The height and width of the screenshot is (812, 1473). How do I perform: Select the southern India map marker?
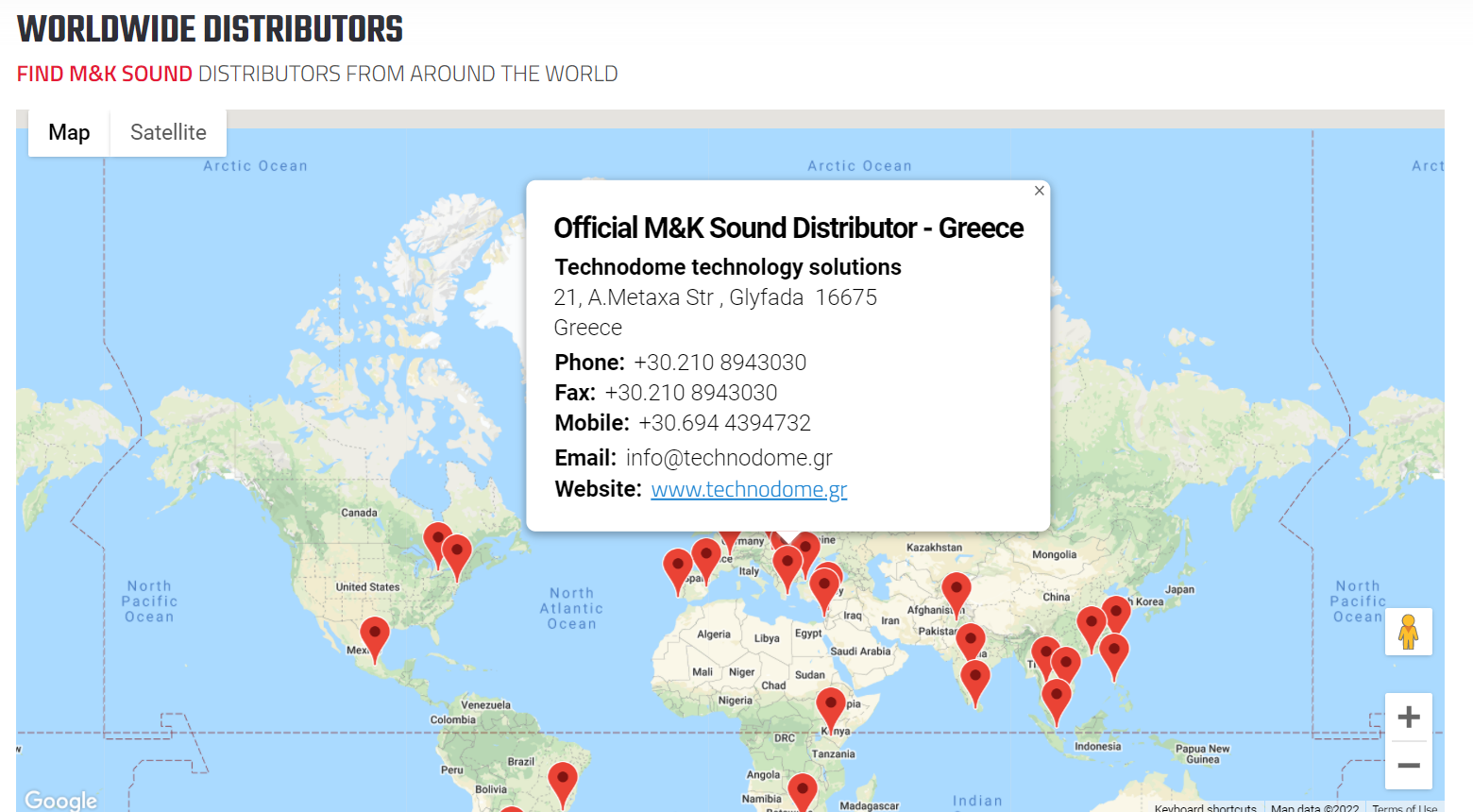975,683
